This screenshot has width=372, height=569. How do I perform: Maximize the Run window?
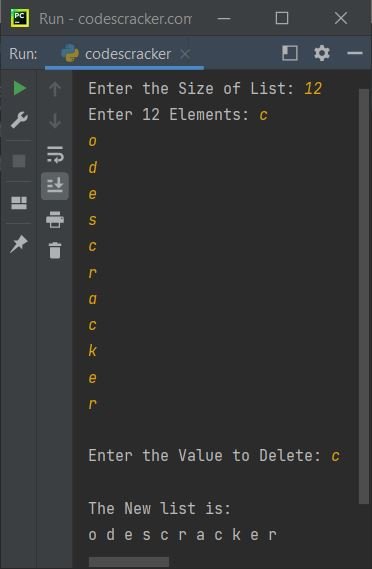pyautogui.click(x=282, y=18)
